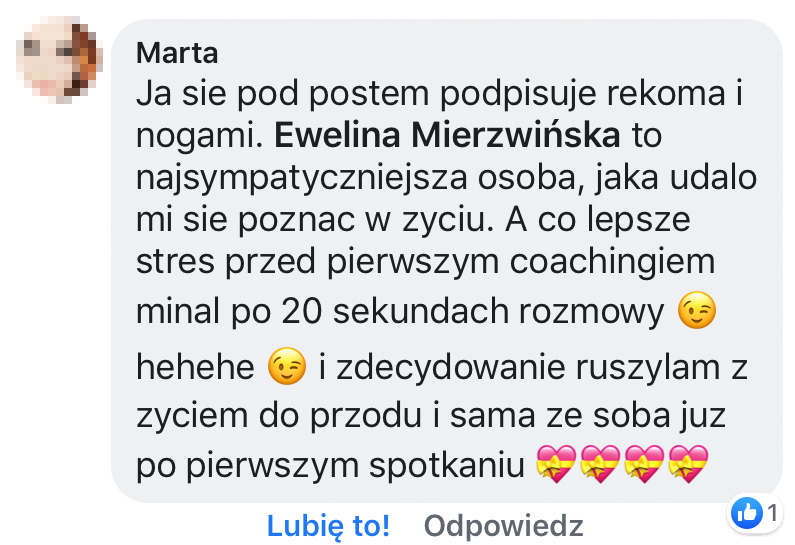
Task: Click the second heart-with-ribbon emoji
Action: tap(600, 463)
